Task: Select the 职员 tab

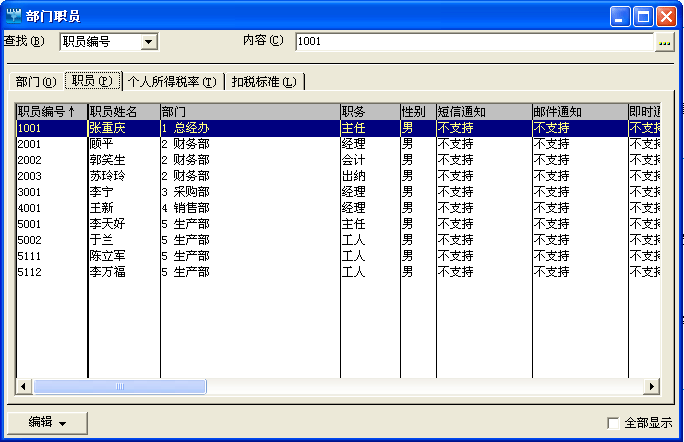Action: (92, 81)
